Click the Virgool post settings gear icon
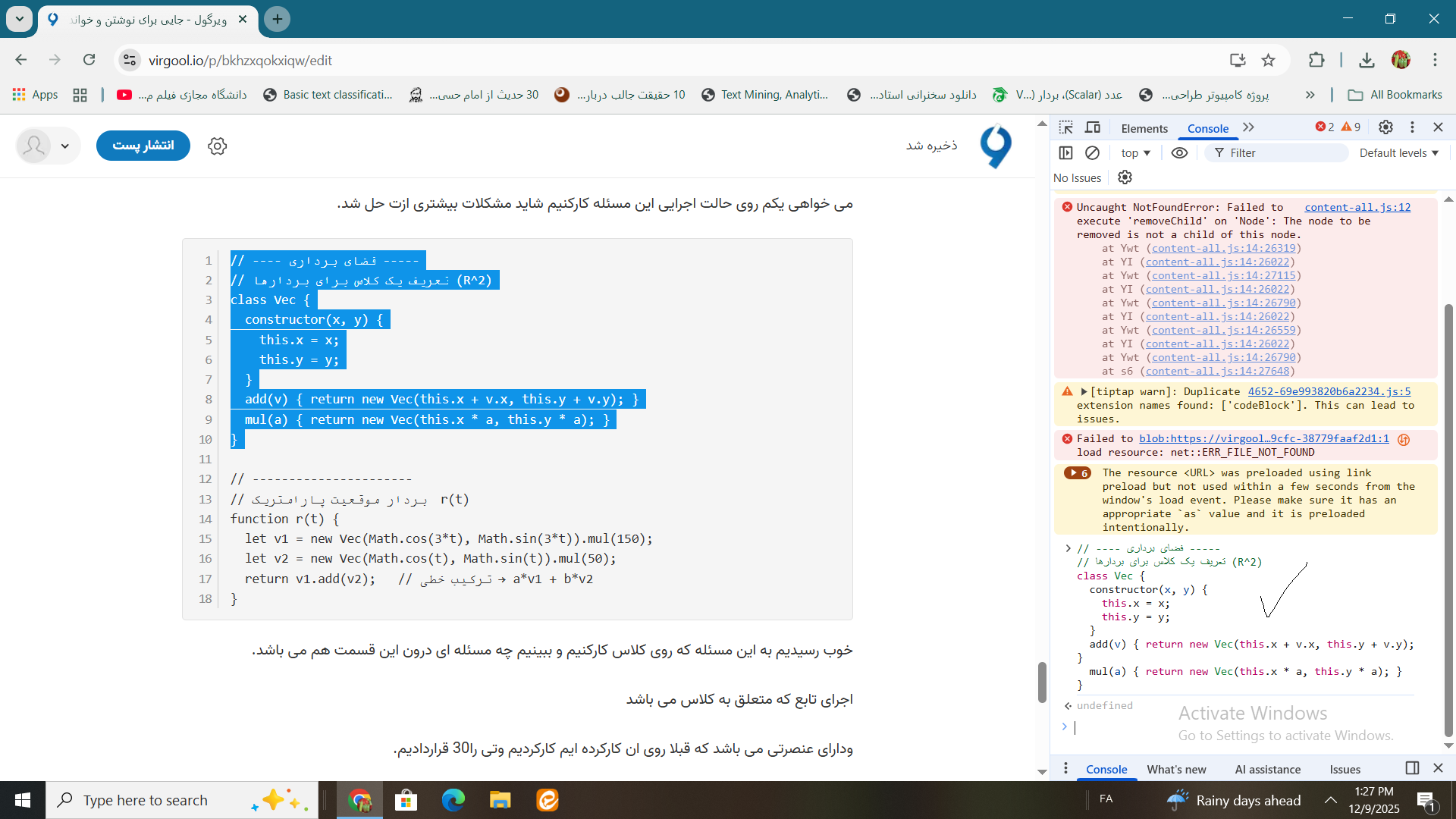 point(218,146)
